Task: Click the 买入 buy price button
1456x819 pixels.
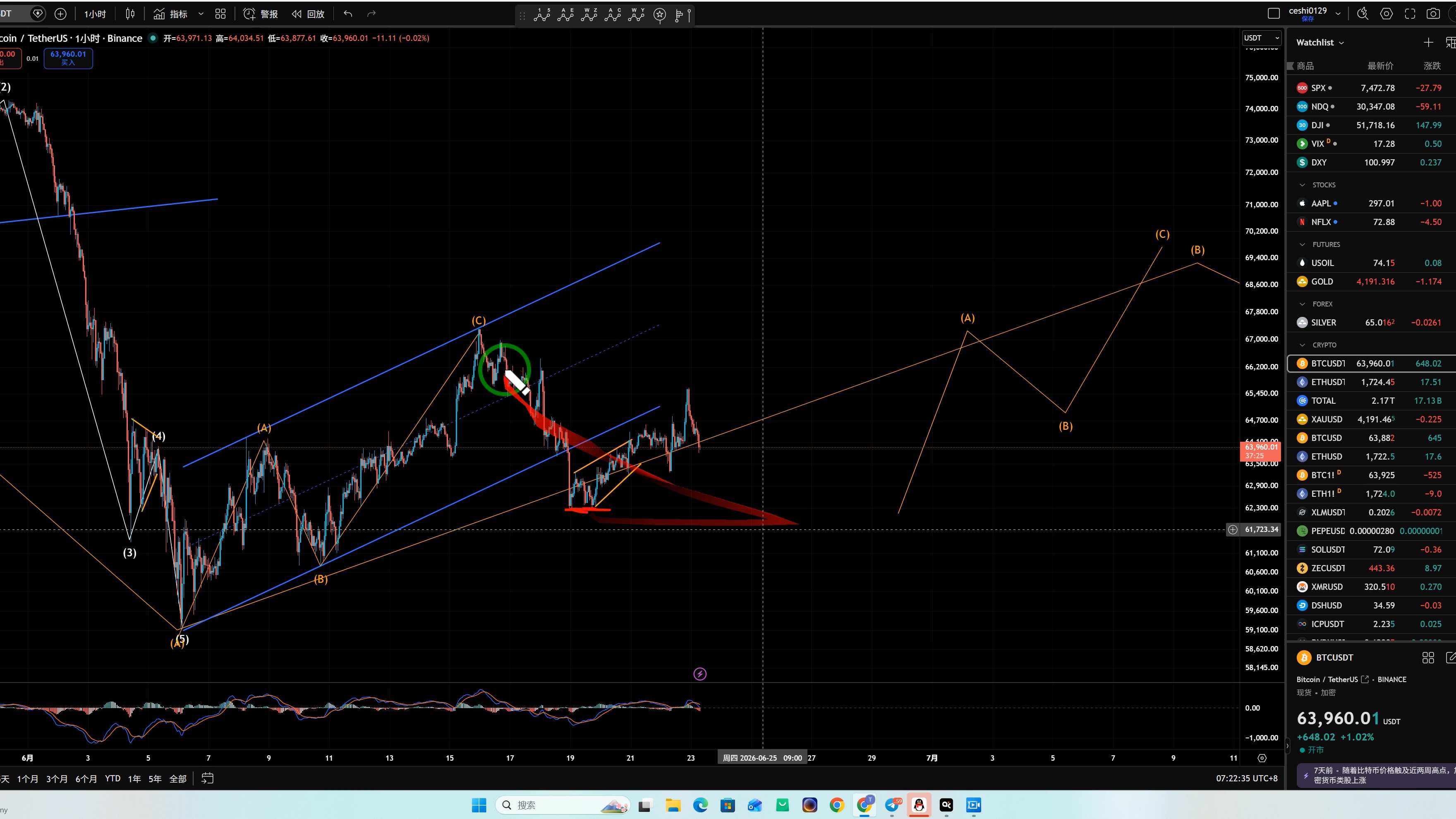Action: click(x=68, y=58)
